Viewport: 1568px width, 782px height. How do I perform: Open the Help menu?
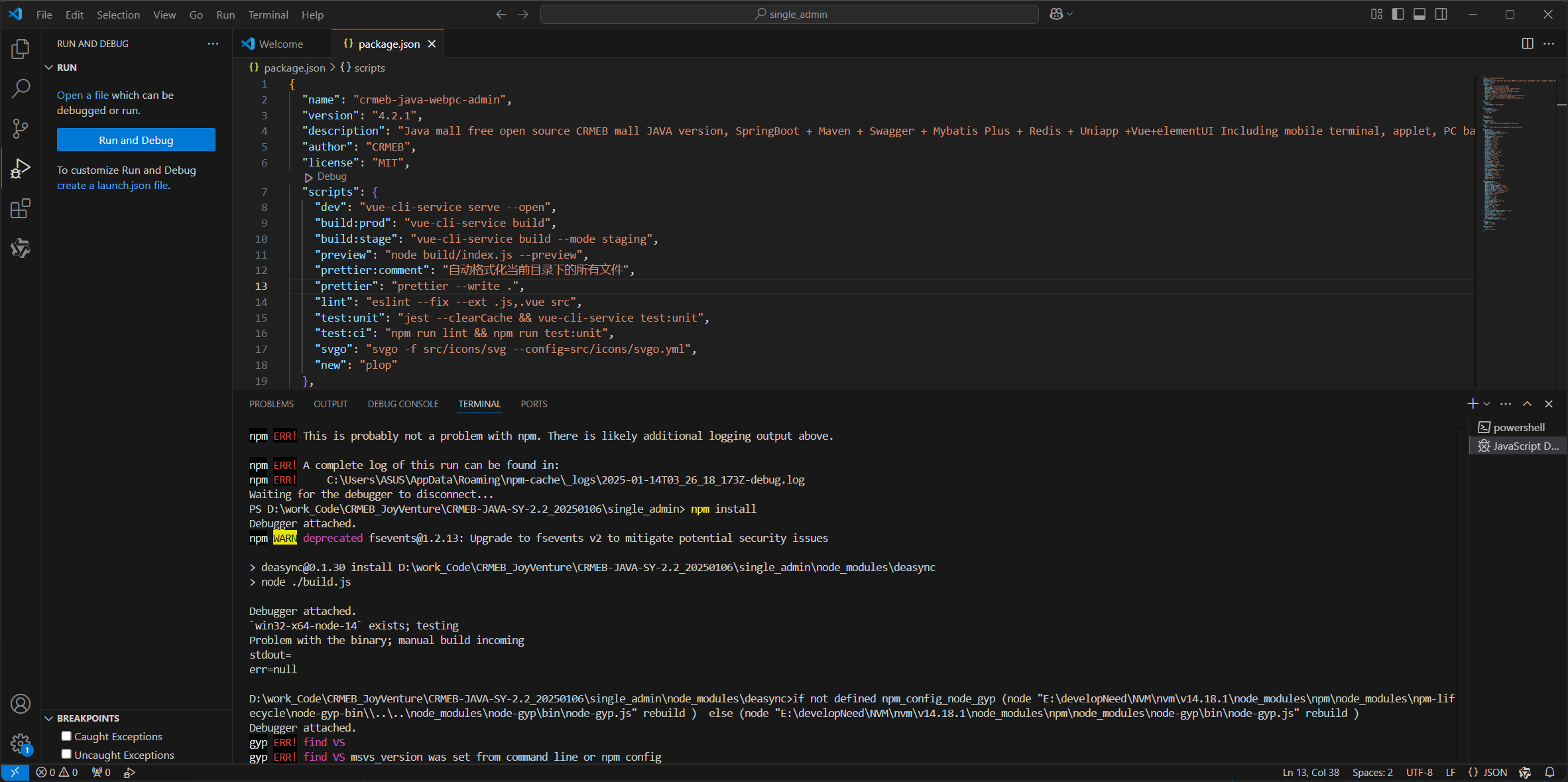point(312,15)
